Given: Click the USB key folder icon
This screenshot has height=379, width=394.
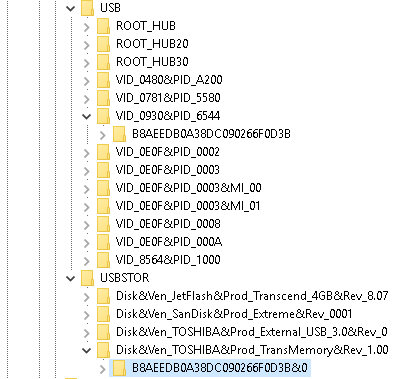Looking at the screenshot, I should click(87, 8).
